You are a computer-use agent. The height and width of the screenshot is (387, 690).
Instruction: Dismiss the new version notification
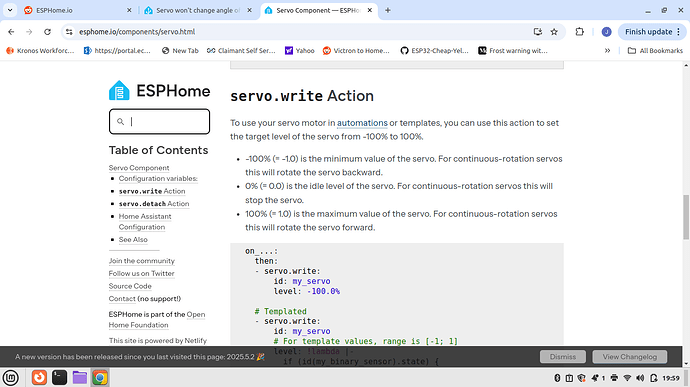pyautogui.click(x=563, y=357)
